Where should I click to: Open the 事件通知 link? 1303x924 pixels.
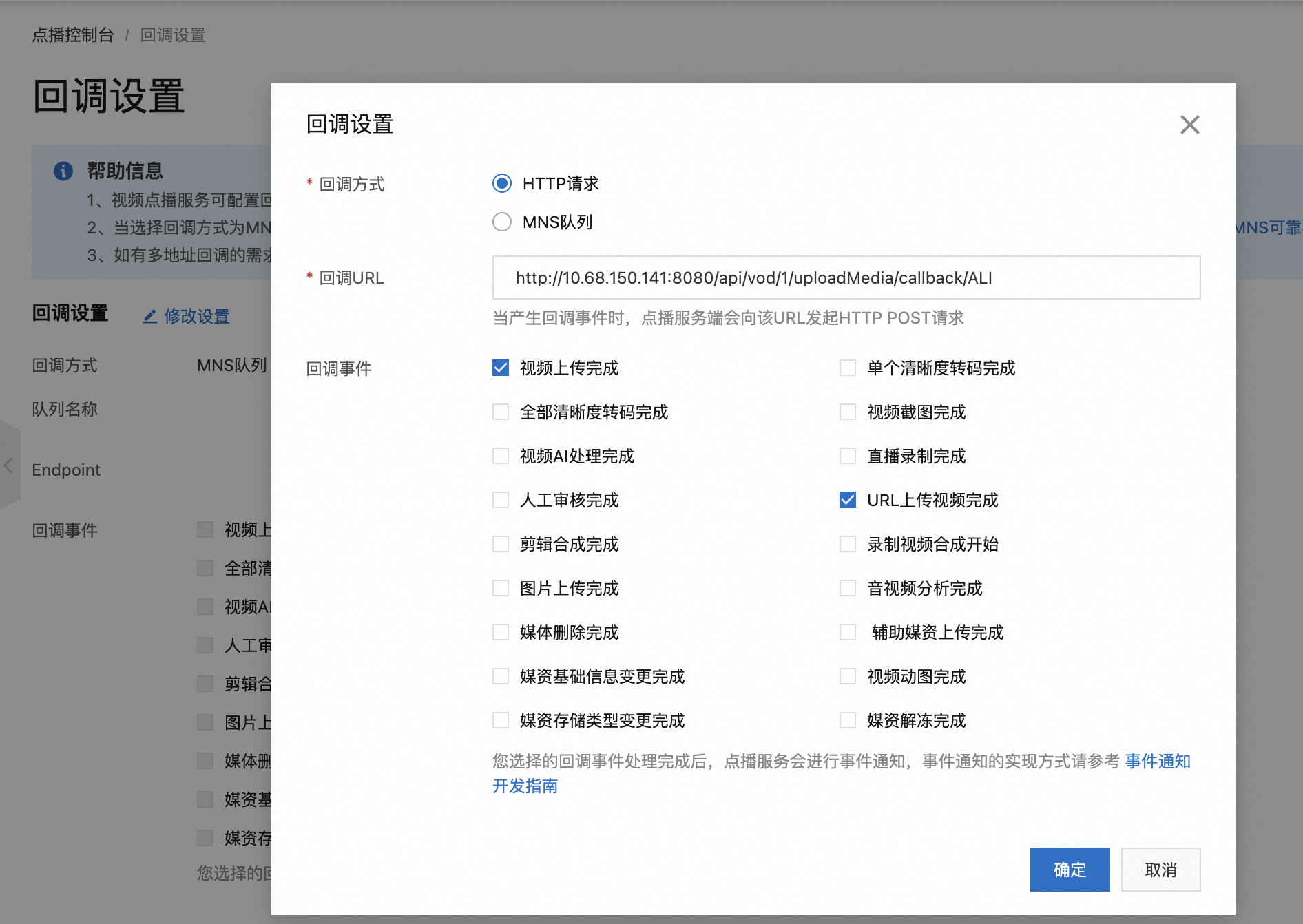click(1158, 761)
